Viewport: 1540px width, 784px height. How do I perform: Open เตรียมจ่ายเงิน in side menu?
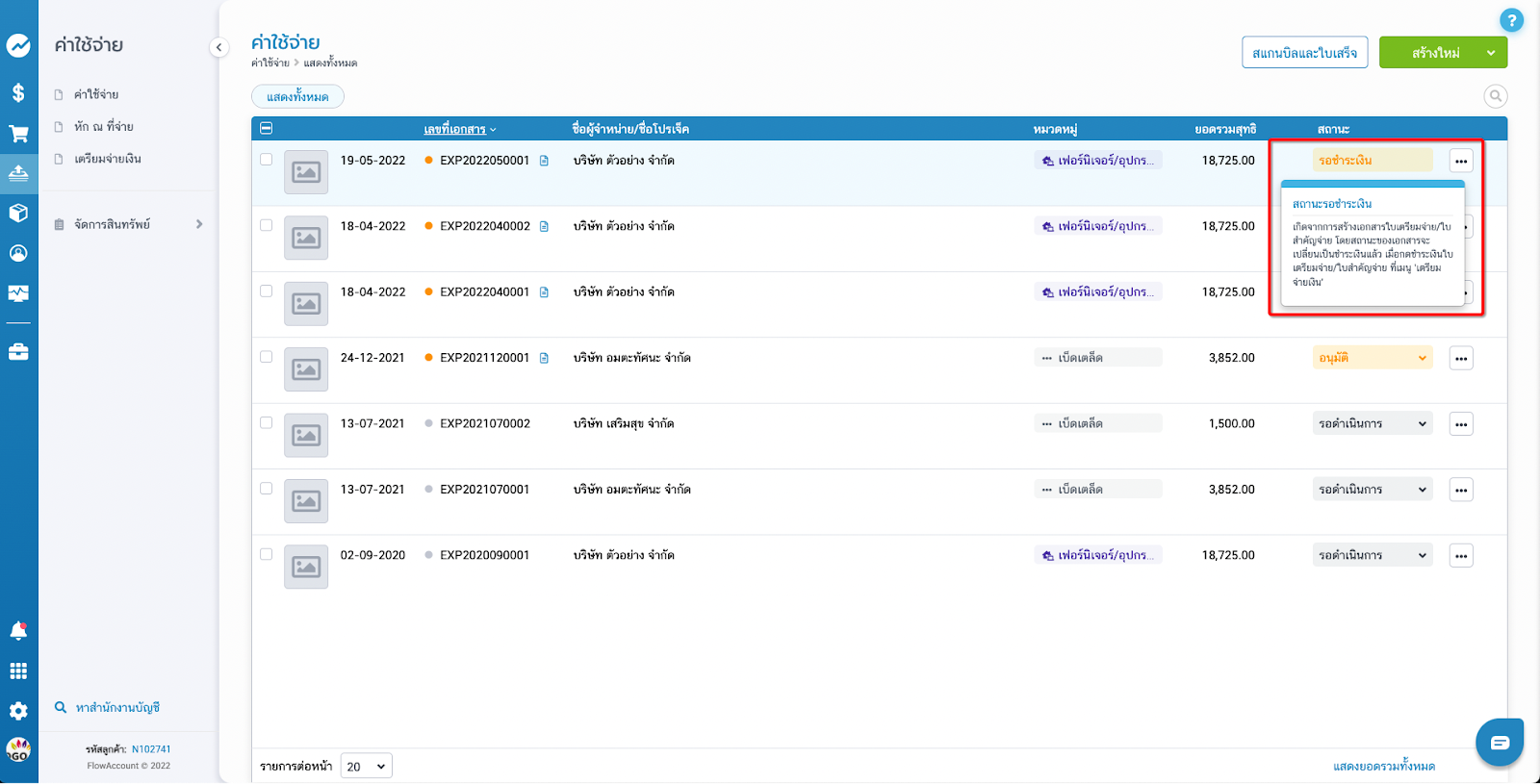tap(108, 159)
